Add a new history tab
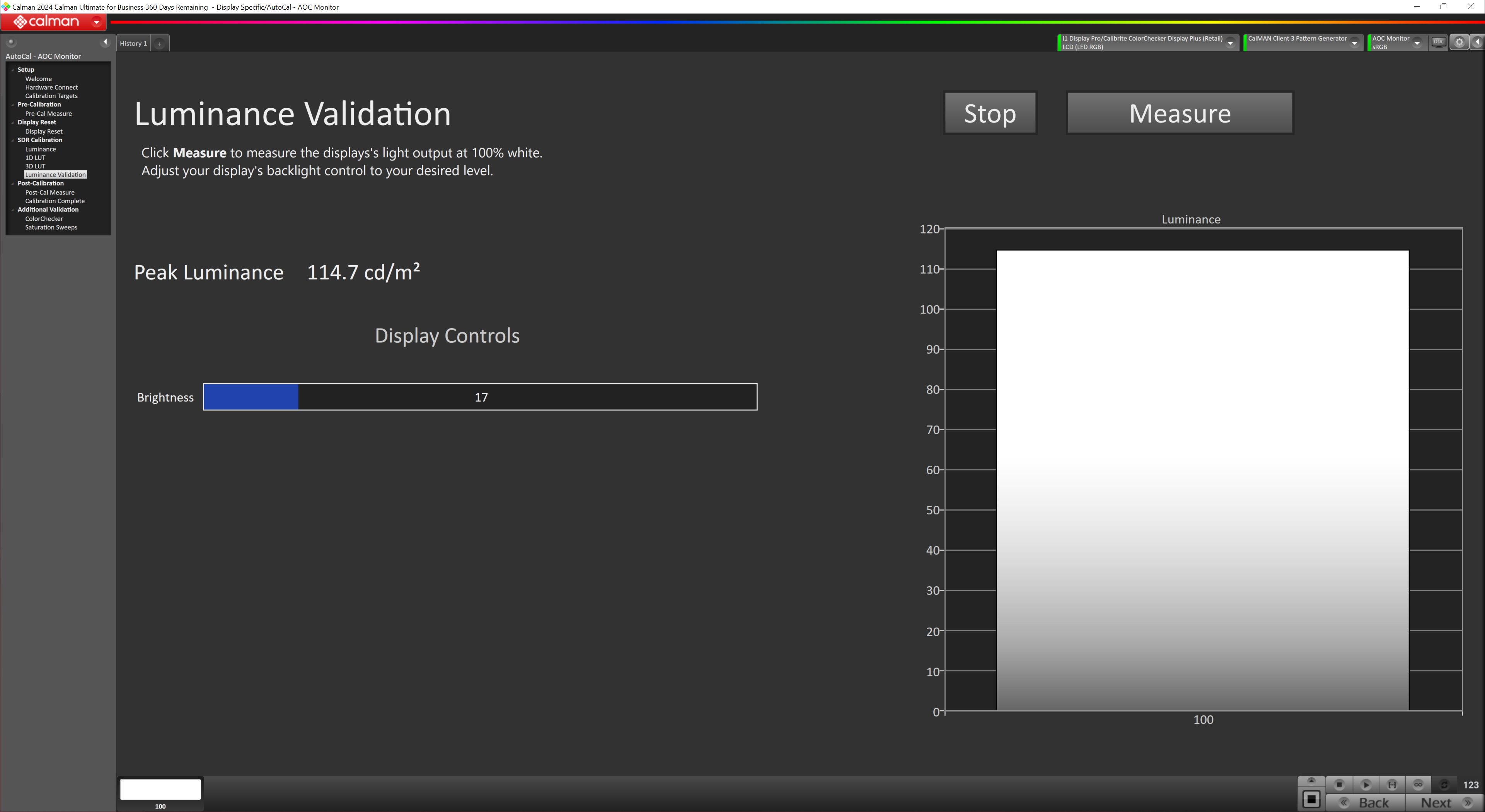This screenshot has height=812, width=1485. pos(160,43)
